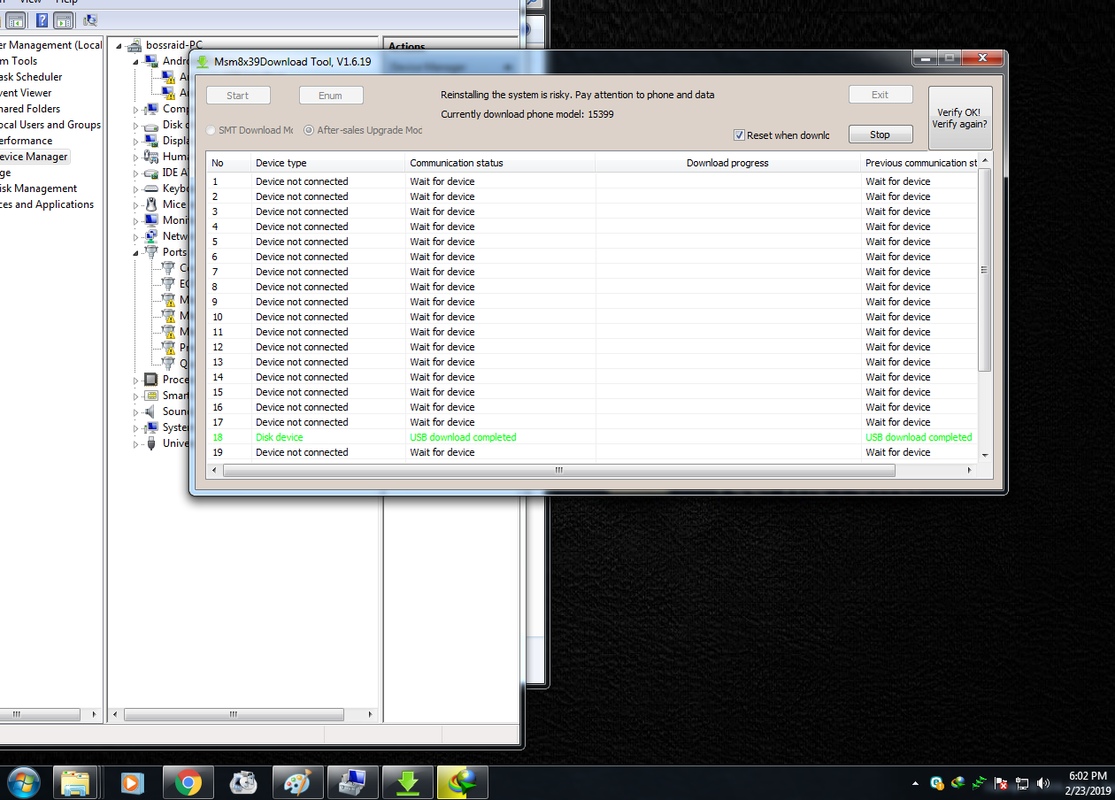Open the green download tool taskbar icon
Image resolution: width=1115 pixels, height=800 pixels.
tap(407, 783)
